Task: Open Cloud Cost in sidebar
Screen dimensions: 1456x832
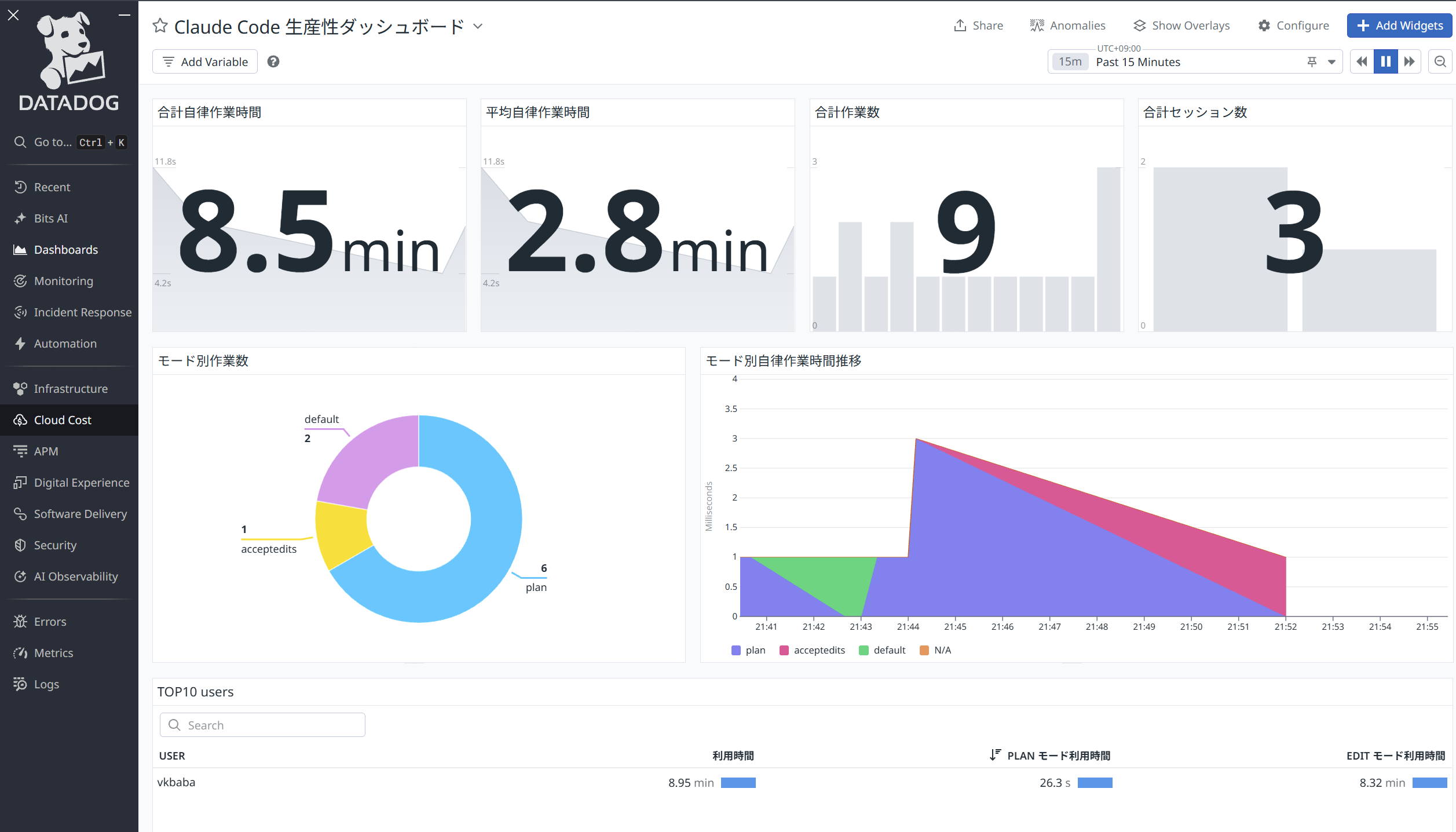Action: [x=63, y=420]
